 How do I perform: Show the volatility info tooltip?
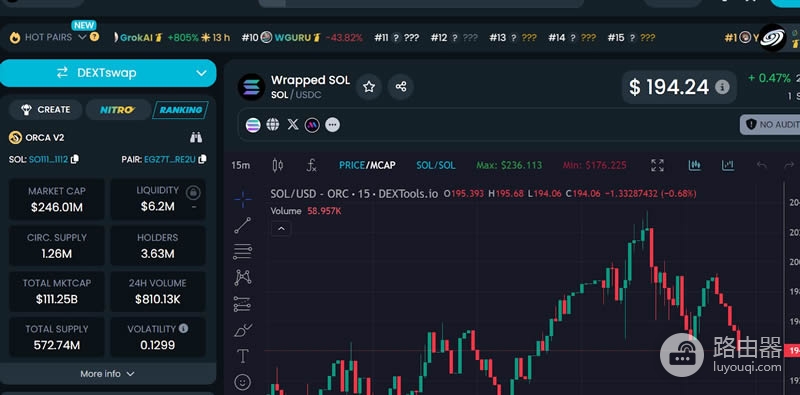(x=183, y=328)
